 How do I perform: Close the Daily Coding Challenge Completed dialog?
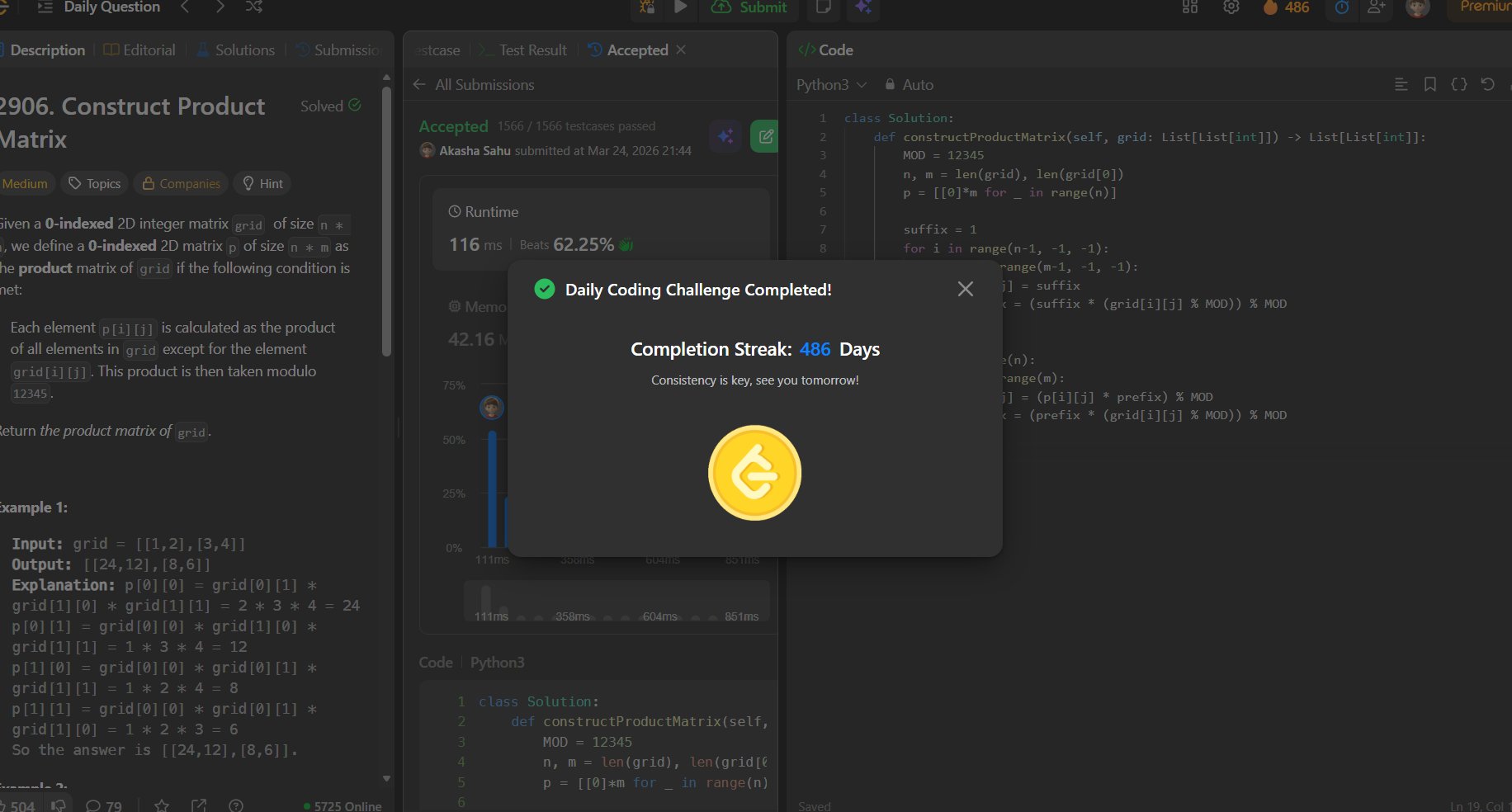point(965,289)
